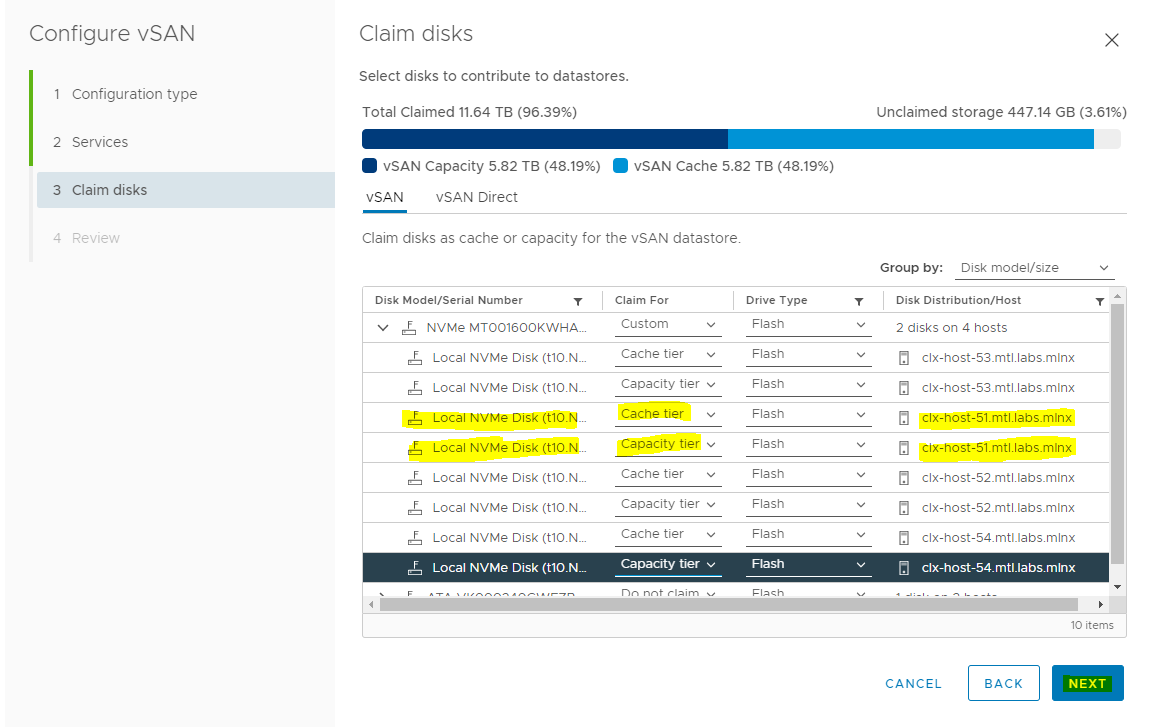Open Capacity tier dropdown in selected clx-host-54 row
The height and width of the screenshot is (727, 1155).
[668, 565]
